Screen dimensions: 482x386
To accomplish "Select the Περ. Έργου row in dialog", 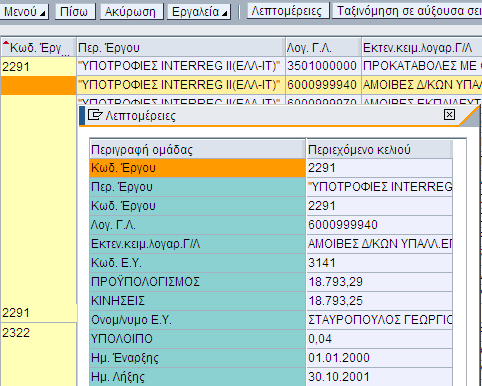I will click(x=198, y=187).
